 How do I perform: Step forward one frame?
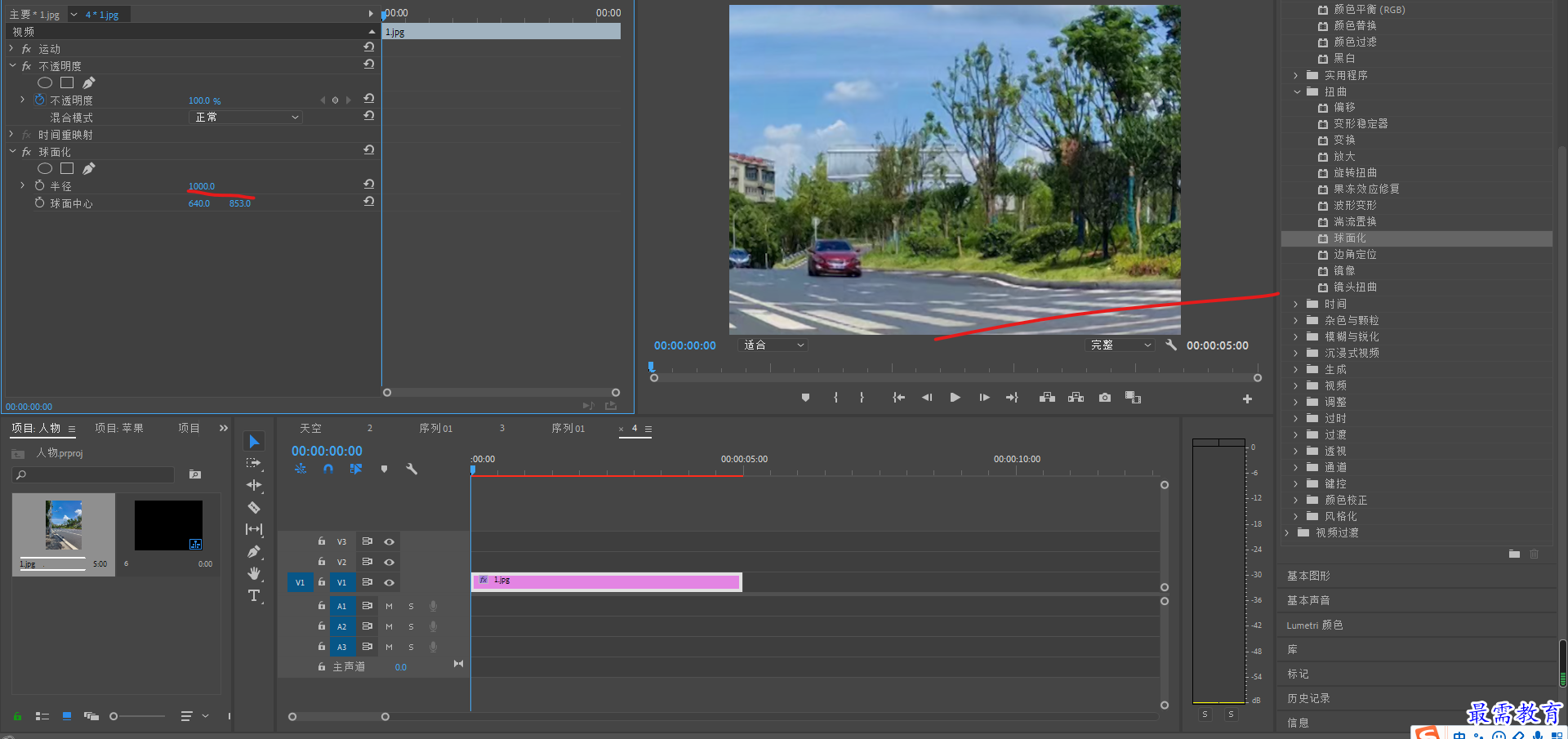point(984,398)
